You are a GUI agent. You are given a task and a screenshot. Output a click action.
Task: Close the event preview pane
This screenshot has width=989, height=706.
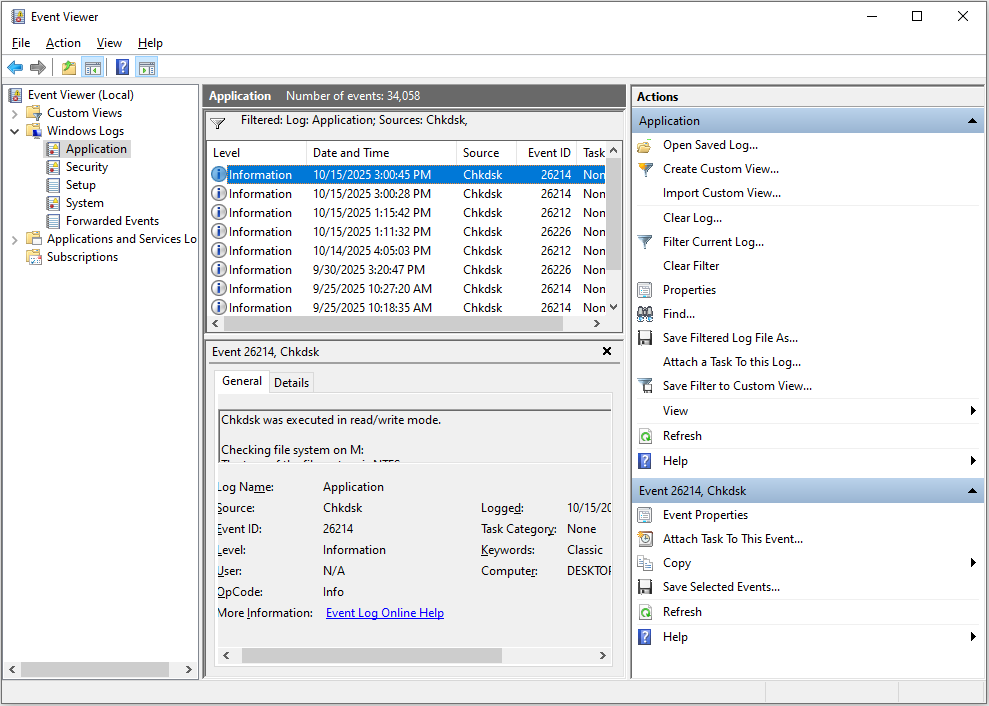(607, 351)
